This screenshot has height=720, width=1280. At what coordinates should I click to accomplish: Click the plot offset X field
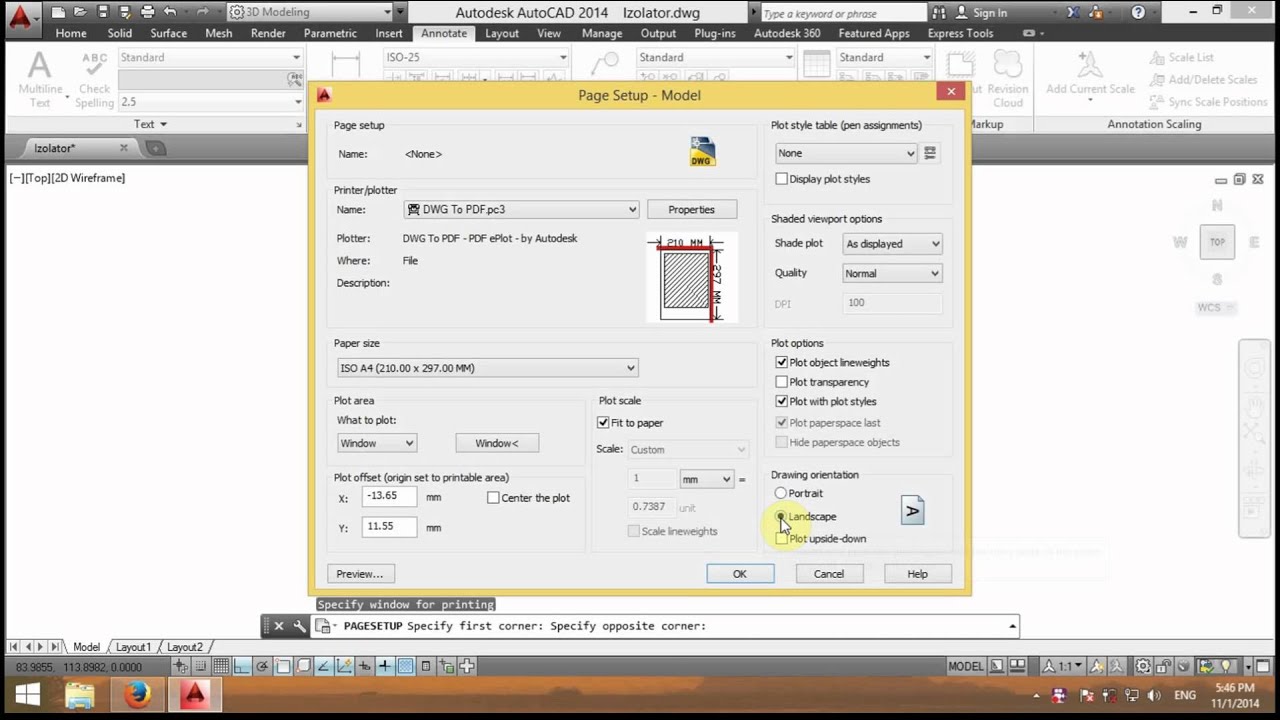coord(389,497)
